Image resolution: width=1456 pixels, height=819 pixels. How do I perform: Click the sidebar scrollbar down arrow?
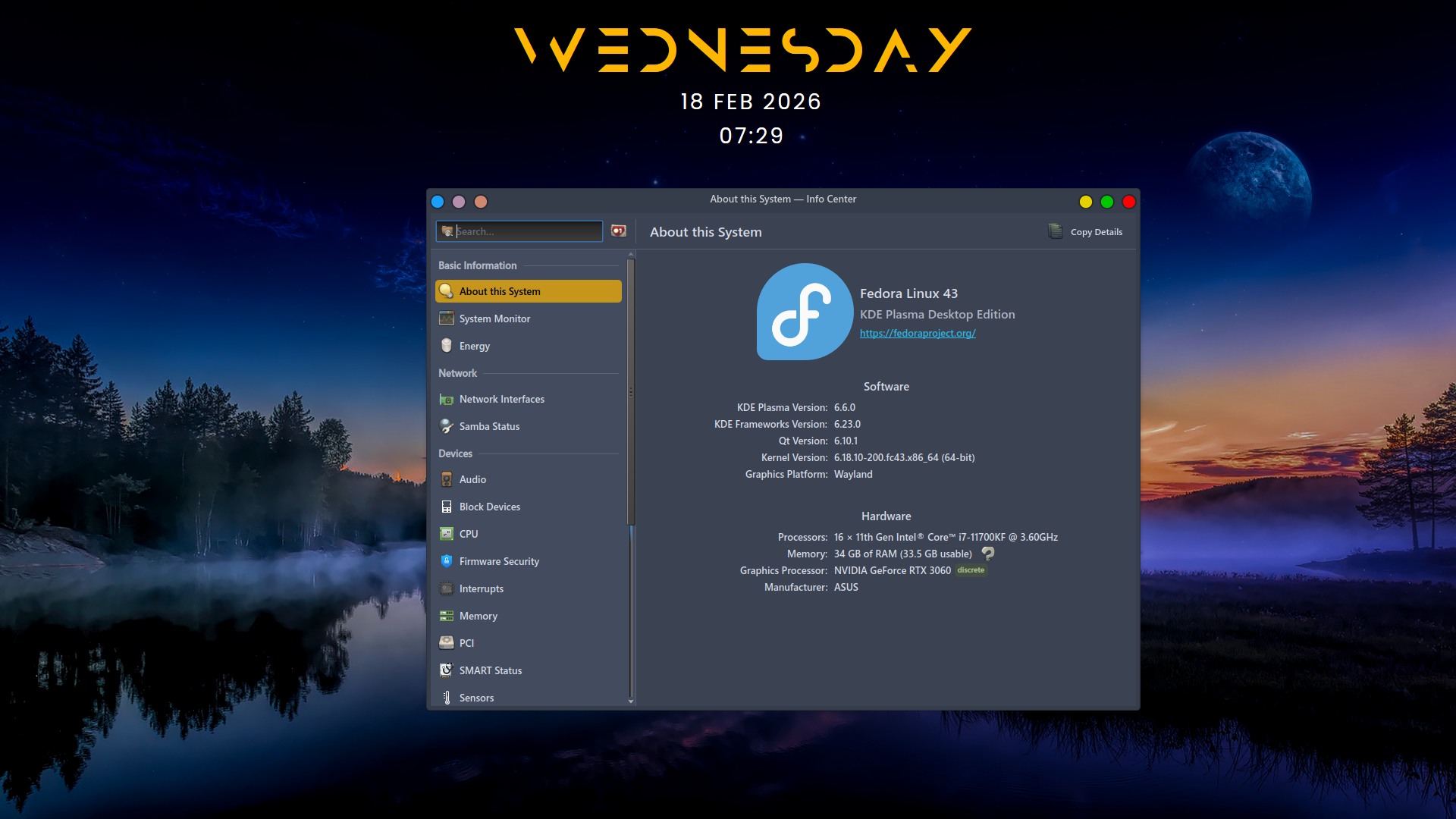631,702
